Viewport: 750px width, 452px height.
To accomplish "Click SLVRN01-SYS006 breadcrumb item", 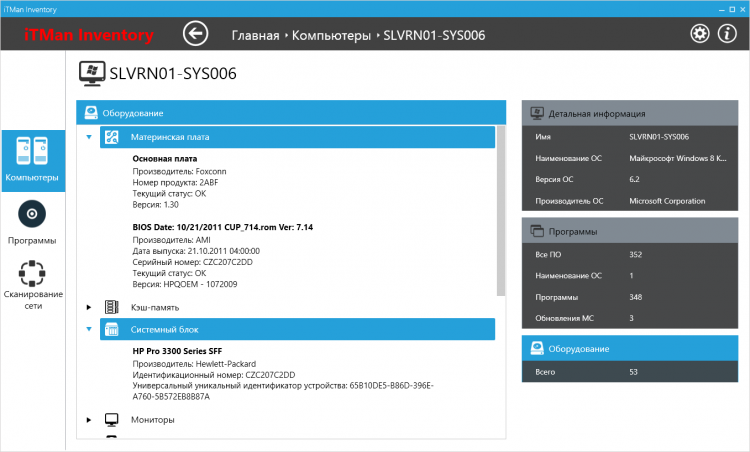I will coord(434,35).
